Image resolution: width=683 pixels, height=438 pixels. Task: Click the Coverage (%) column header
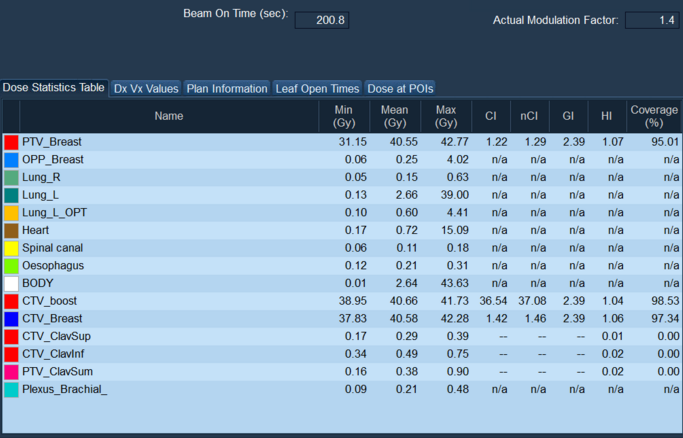click(x=655, y=116)
